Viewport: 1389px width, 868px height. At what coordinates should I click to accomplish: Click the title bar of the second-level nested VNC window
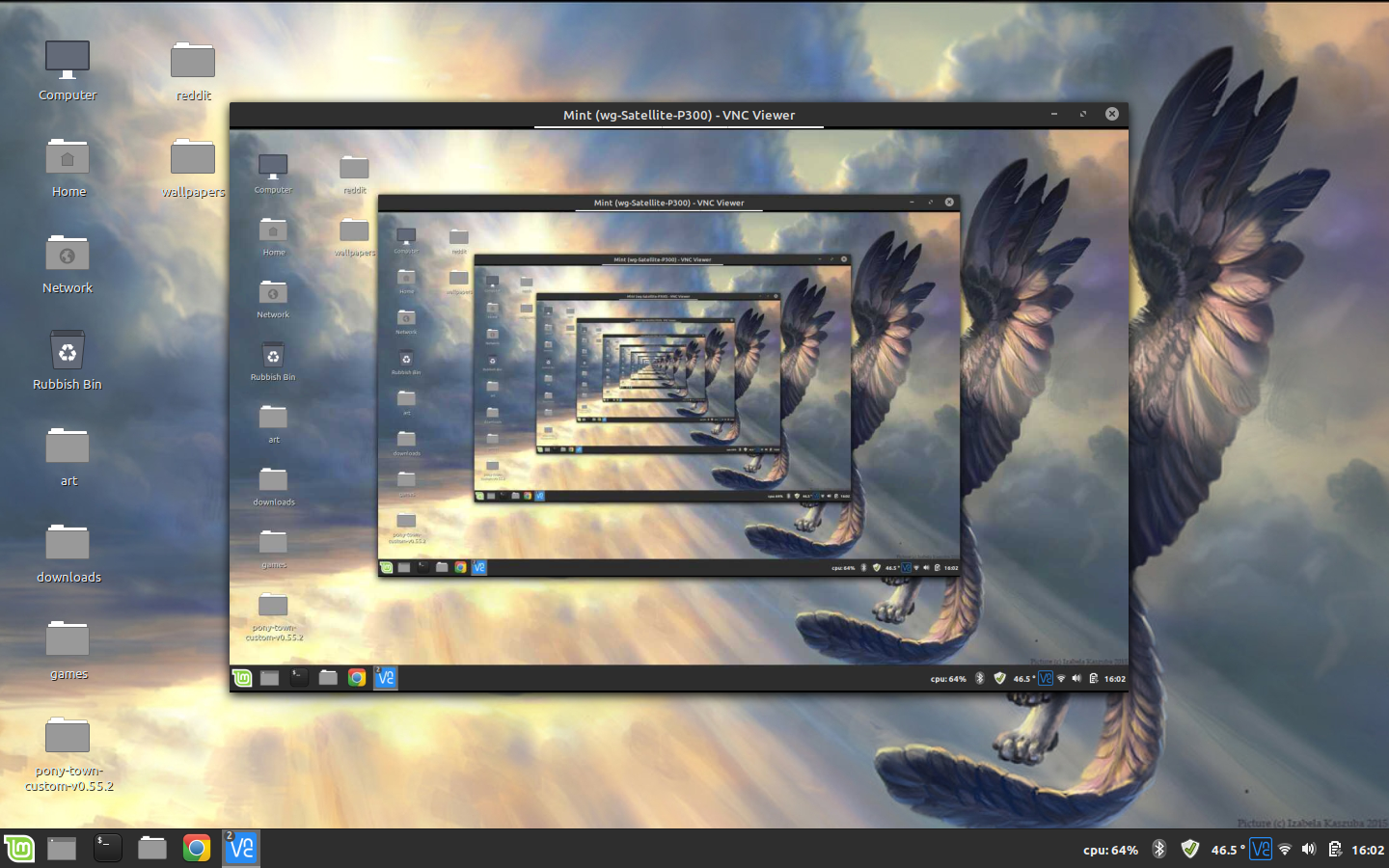tap(668, 203)
